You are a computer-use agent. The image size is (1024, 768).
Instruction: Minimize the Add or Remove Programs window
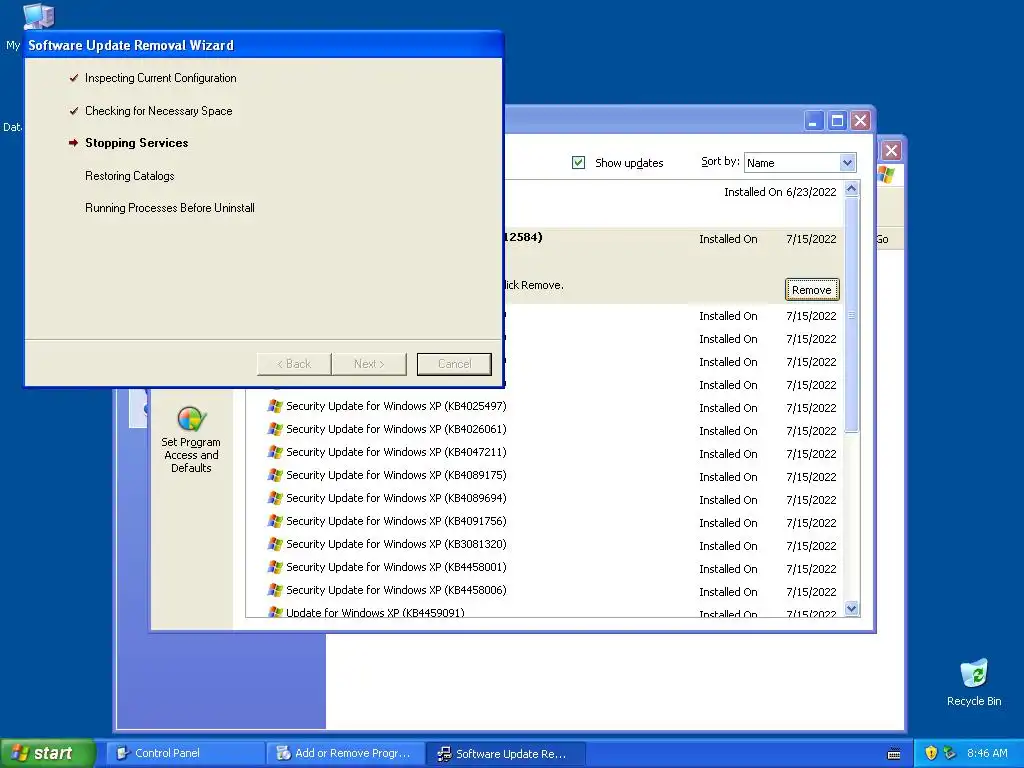click(x=813, y=121)
